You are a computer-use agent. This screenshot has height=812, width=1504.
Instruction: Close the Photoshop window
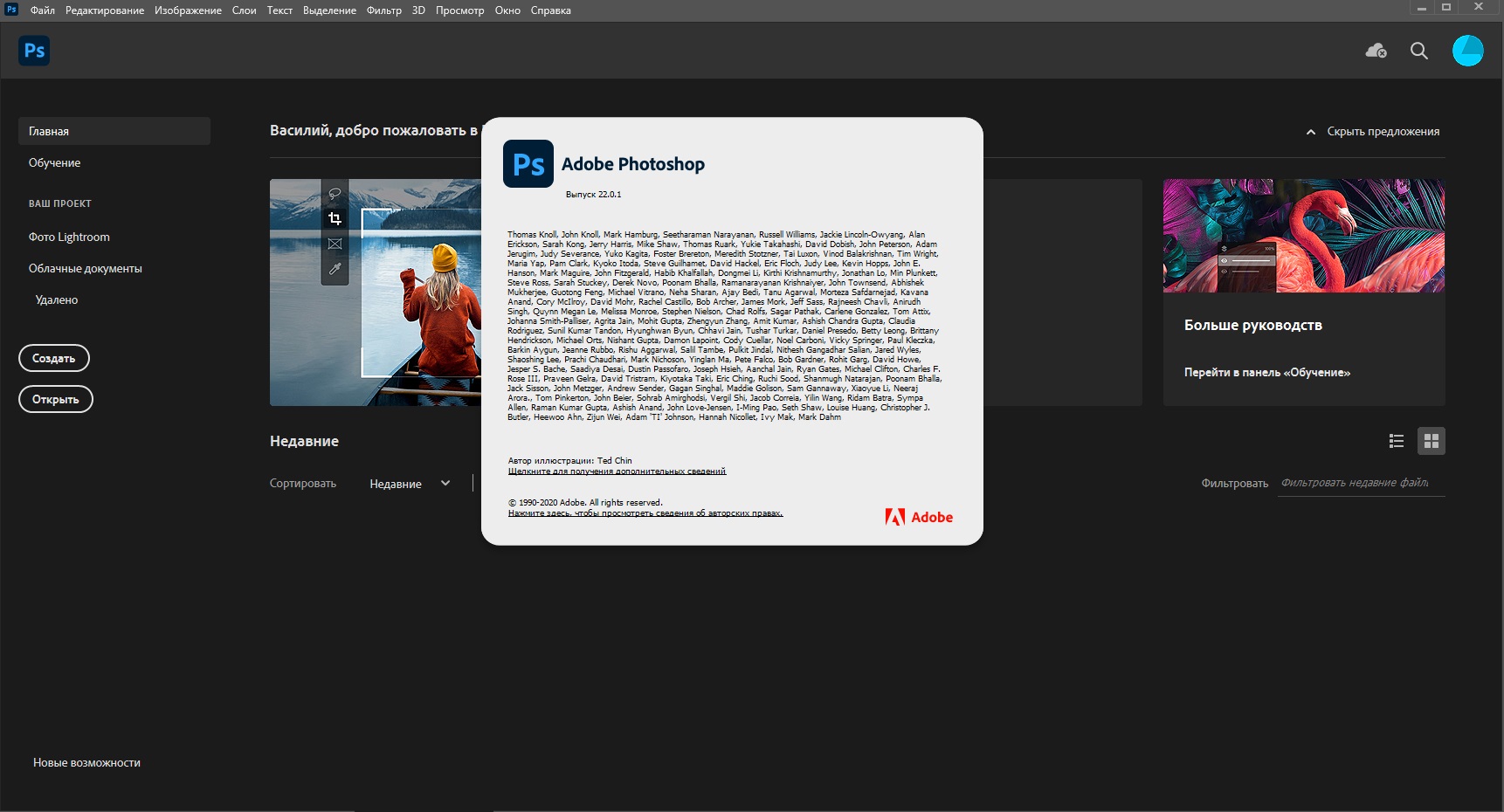(x=1479, y=7)
